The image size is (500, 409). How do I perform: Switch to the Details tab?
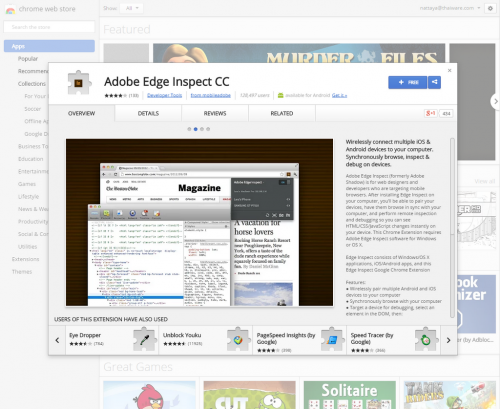coord(148,113)
